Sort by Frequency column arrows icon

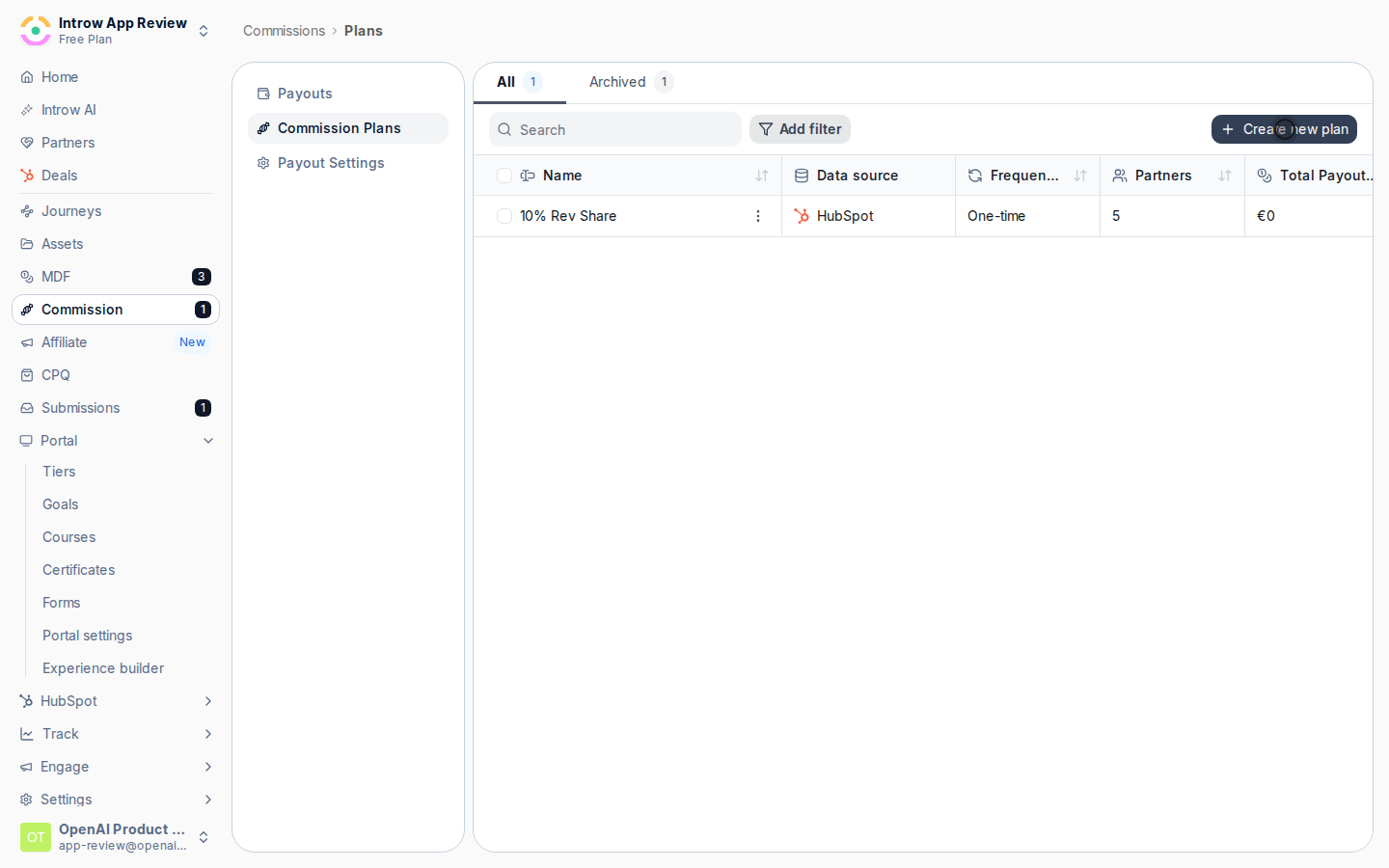point(1080,176)
